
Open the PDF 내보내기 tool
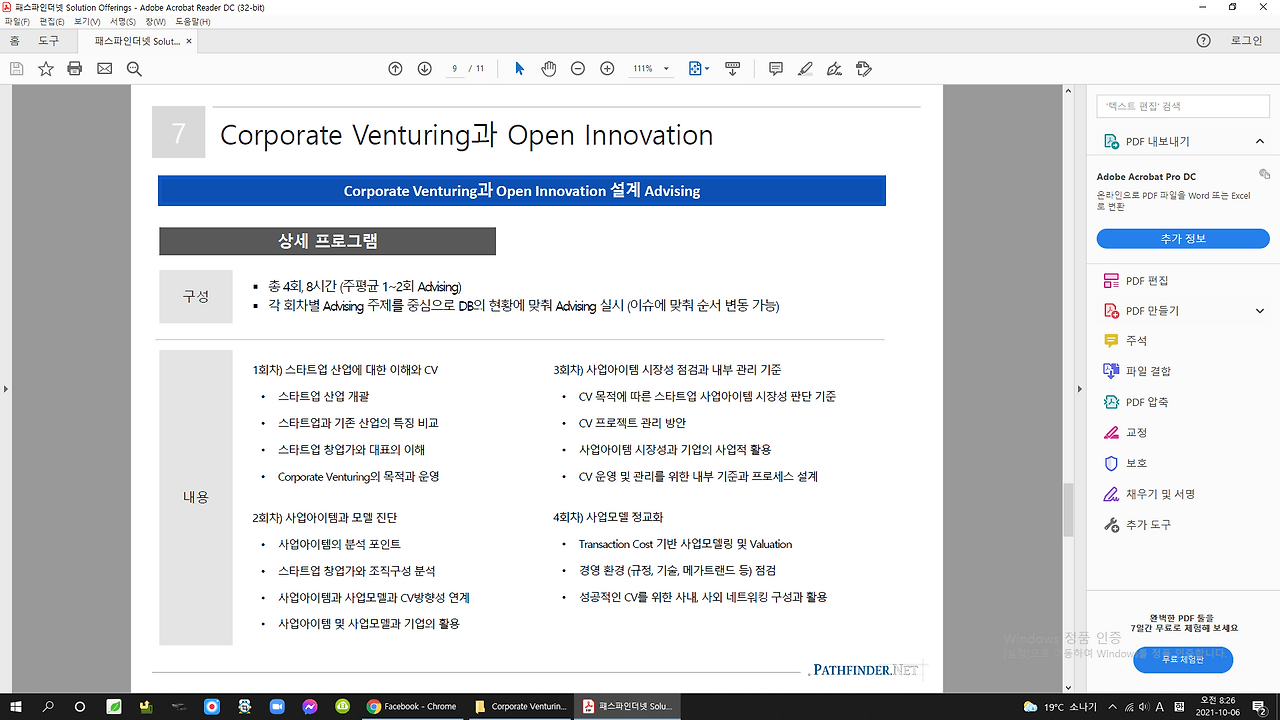[1157, 142]
